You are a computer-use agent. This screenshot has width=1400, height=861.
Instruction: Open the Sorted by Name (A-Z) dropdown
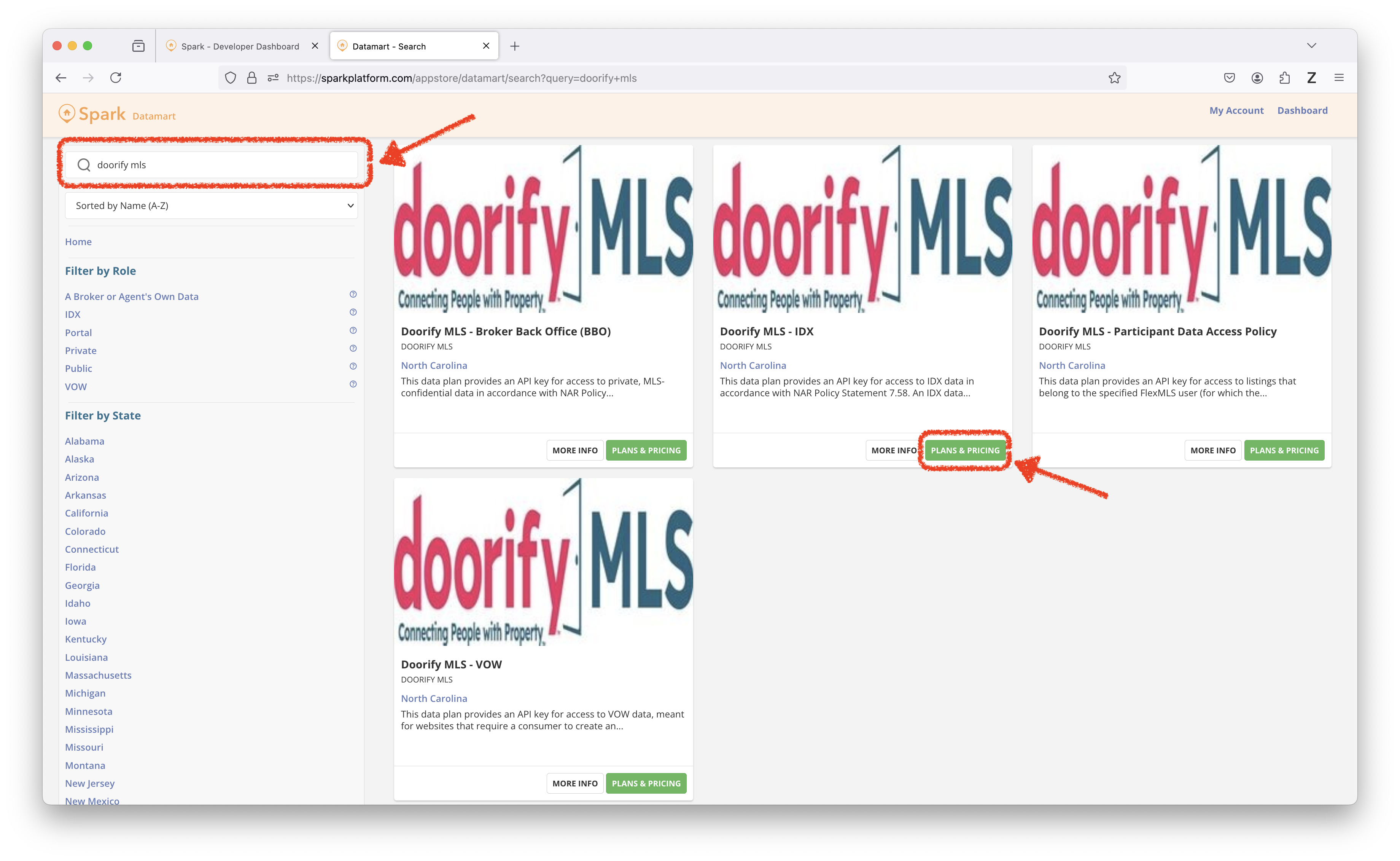coord(211,206)
